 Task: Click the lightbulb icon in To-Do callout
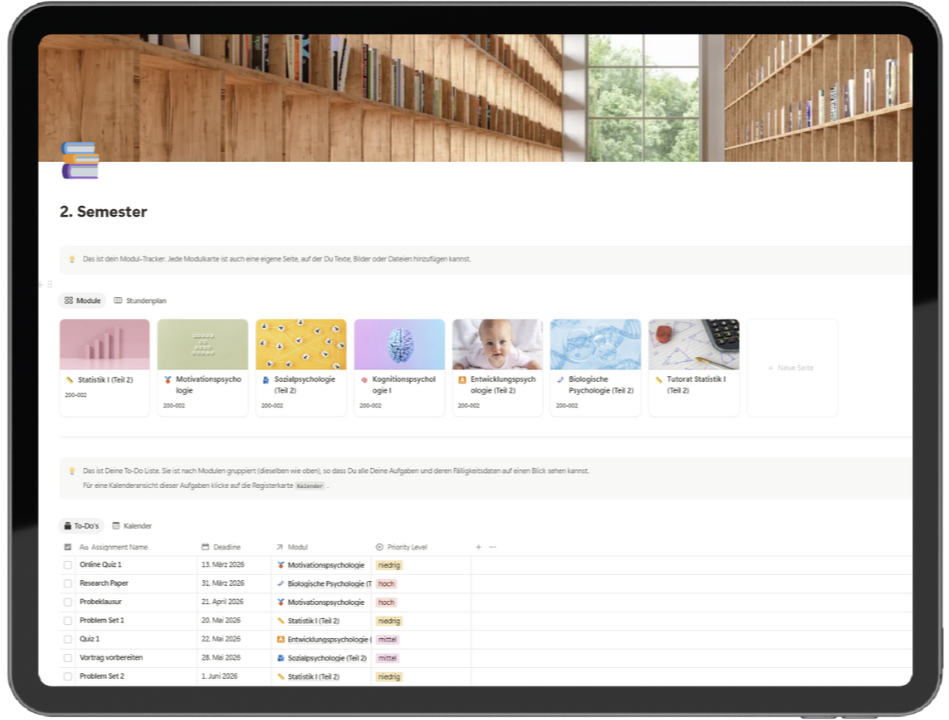pyautogui.click(x=72, y=470)
